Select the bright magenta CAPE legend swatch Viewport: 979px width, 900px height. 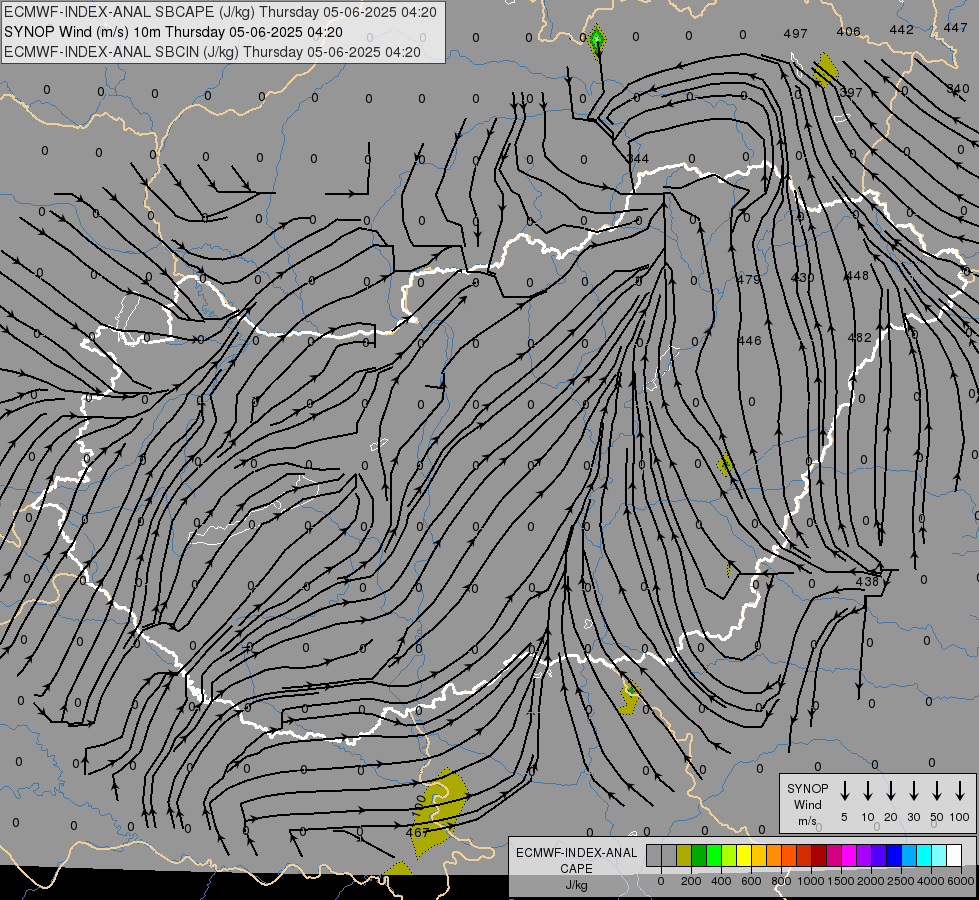pos(850,855)
